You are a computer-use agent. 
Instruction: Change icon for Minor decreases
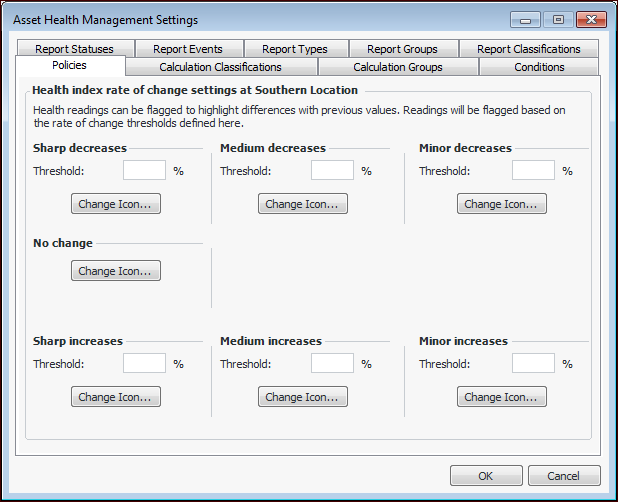pyautogui.click(x=502, y=204)
